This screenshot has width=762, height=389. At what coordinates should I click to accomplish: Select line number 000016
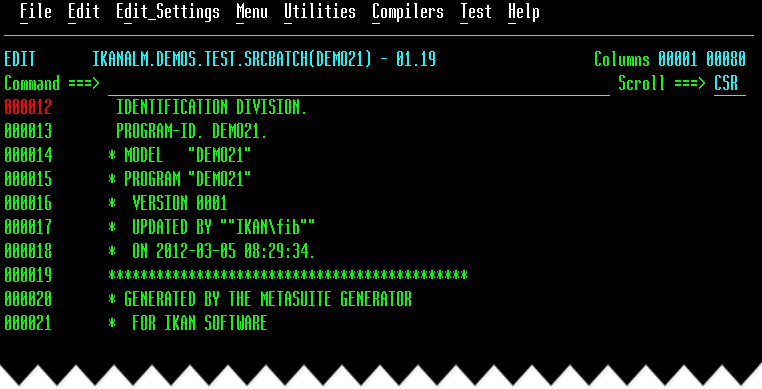(x=28, y=203)
